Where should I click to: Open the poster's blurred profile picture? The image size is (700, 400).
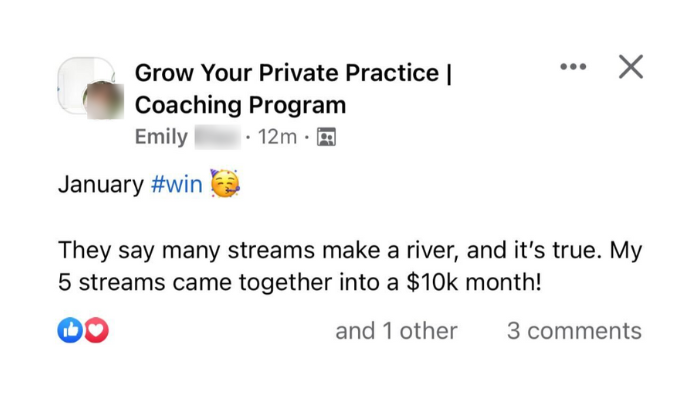pyautogui.click(x=104, y=102)
